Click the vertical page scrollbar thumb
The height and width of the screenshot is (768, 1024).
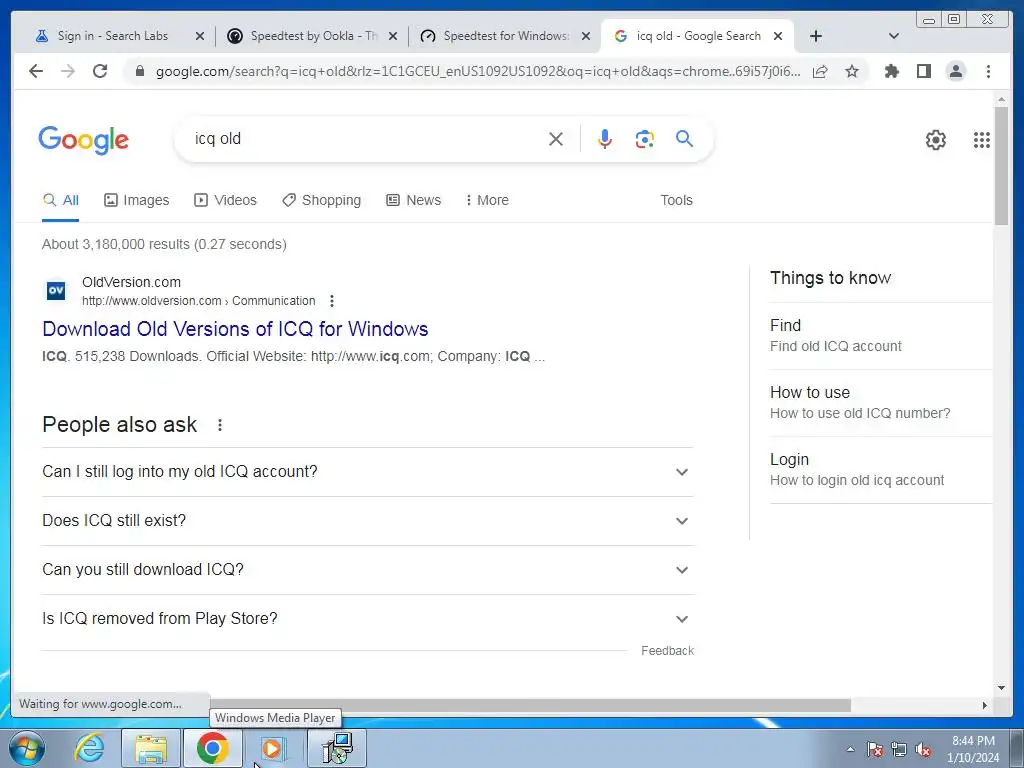(1001, 165)
